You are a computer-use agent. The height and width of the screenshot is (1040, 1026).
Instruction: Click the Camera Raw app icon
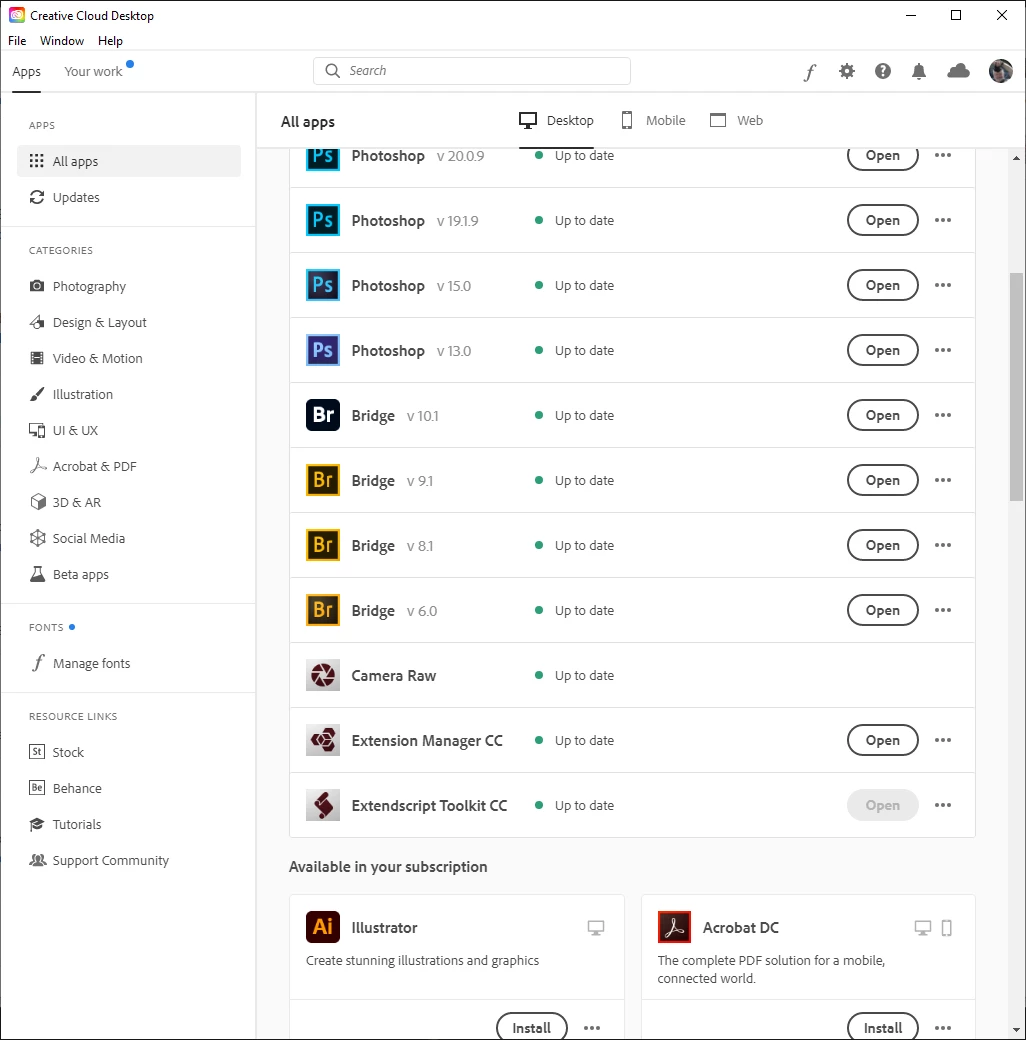[x=323, y=675]
